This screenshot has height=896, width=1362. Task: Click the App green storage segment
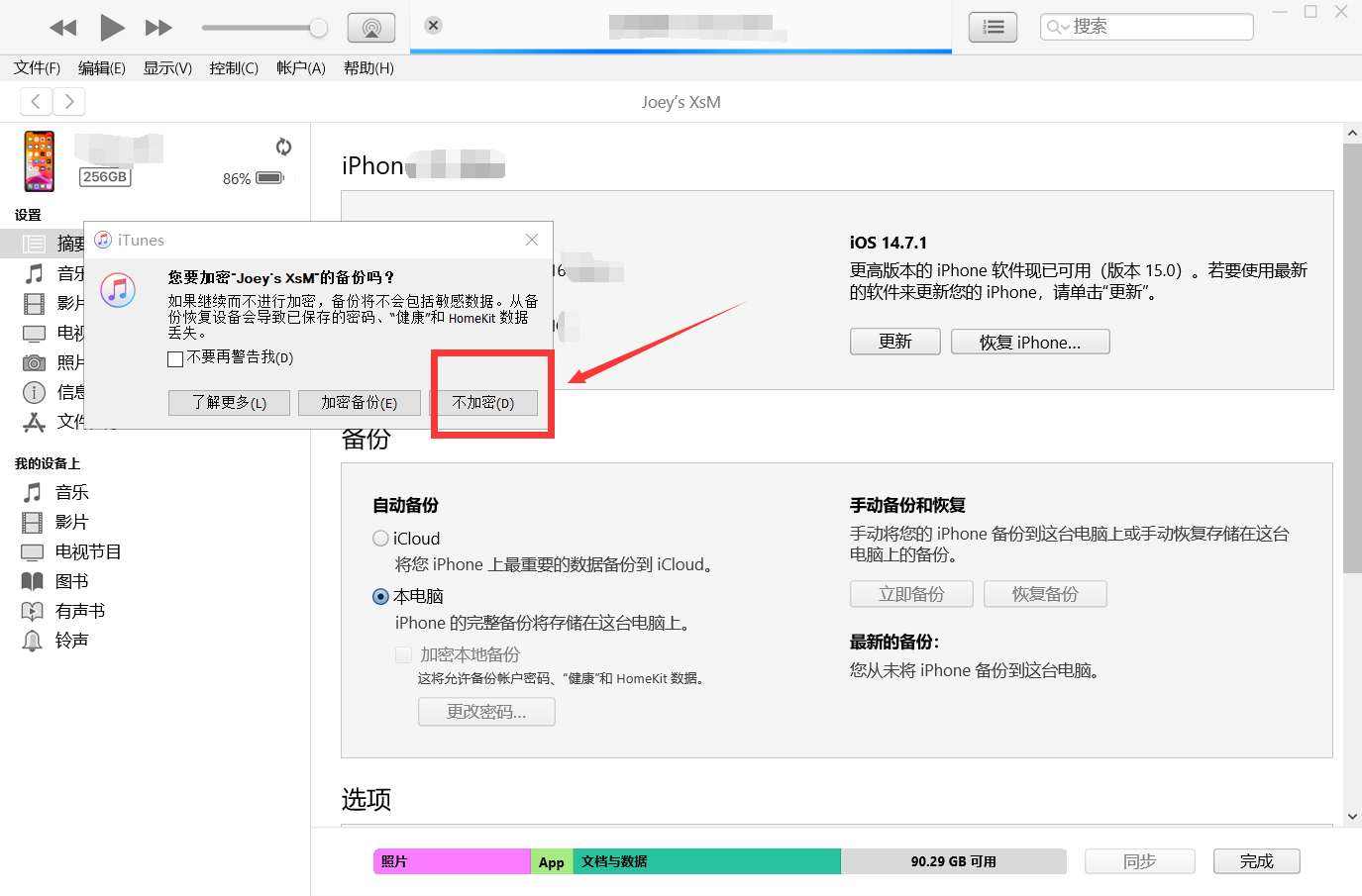[552, 861]
